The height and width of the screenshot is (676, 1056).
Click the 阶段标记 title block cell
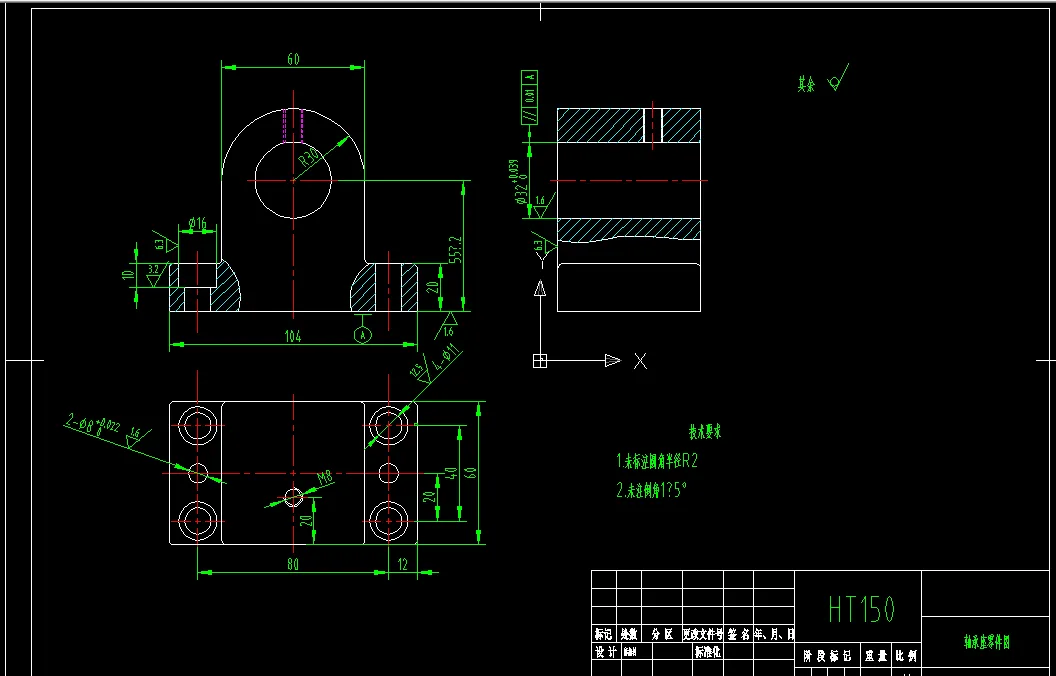pyautogui.click(x=828, y=656)
